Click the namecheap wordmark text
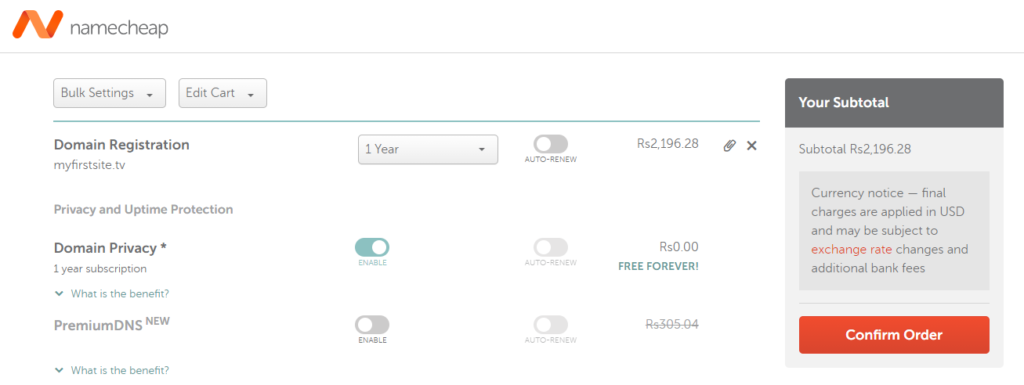Screen dimensions: 1024x385 (118, 28)
